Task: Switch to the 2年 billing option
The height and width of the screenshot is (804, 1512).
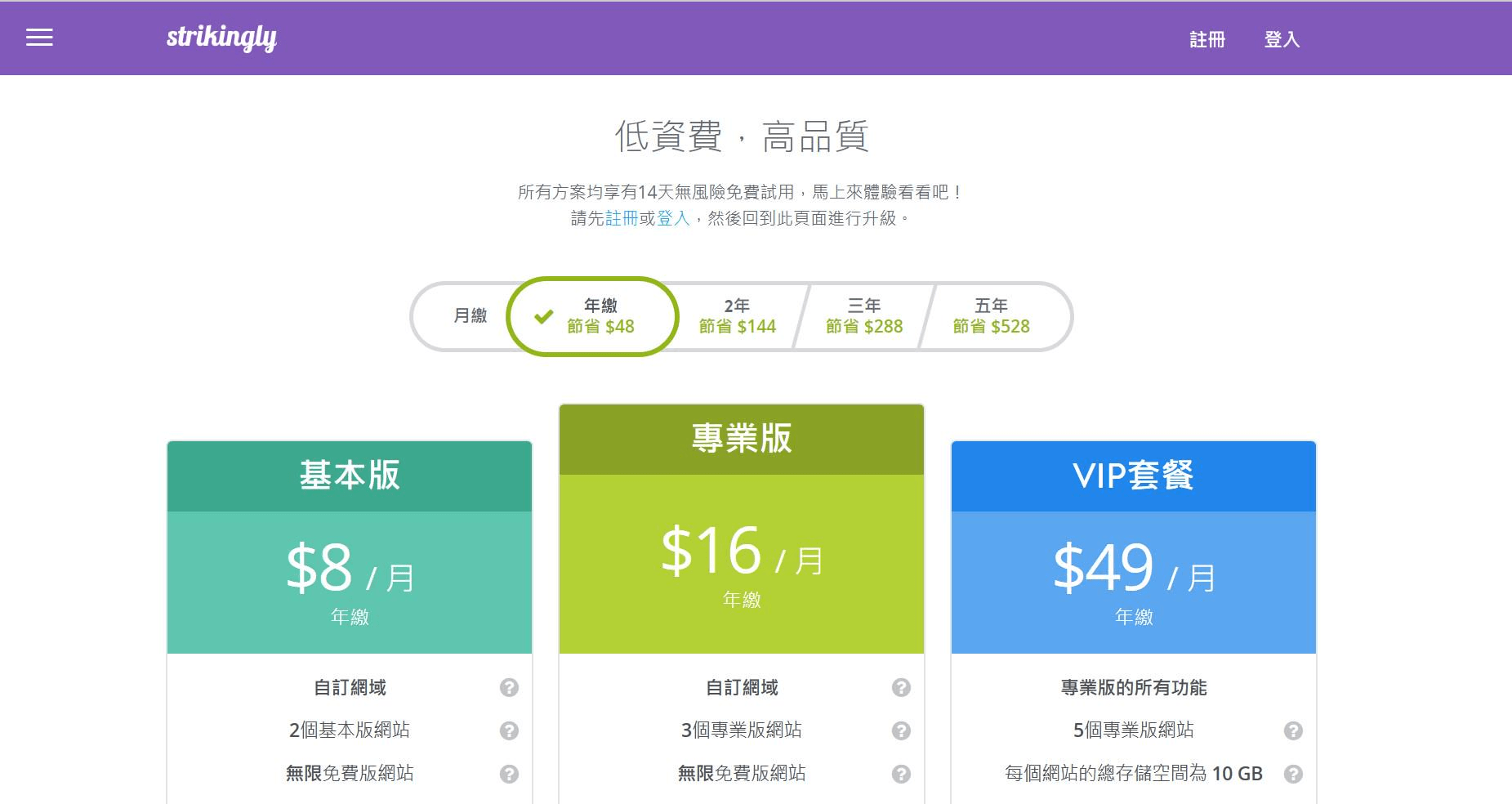Action: 736,316
